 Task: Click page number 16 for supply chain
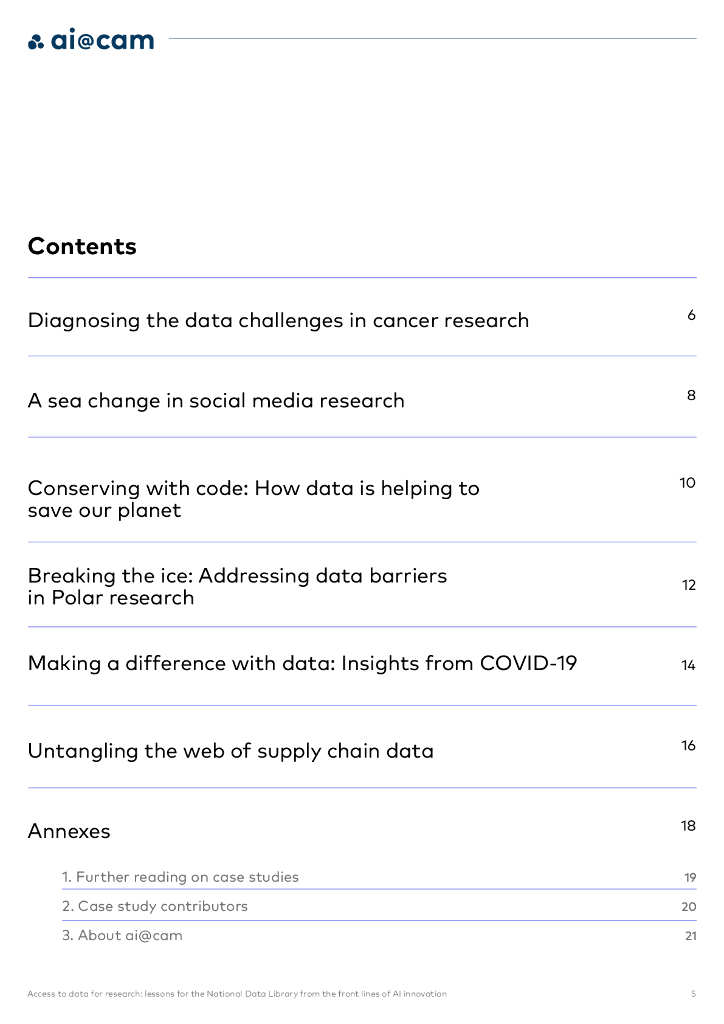[x=688, y=745]
